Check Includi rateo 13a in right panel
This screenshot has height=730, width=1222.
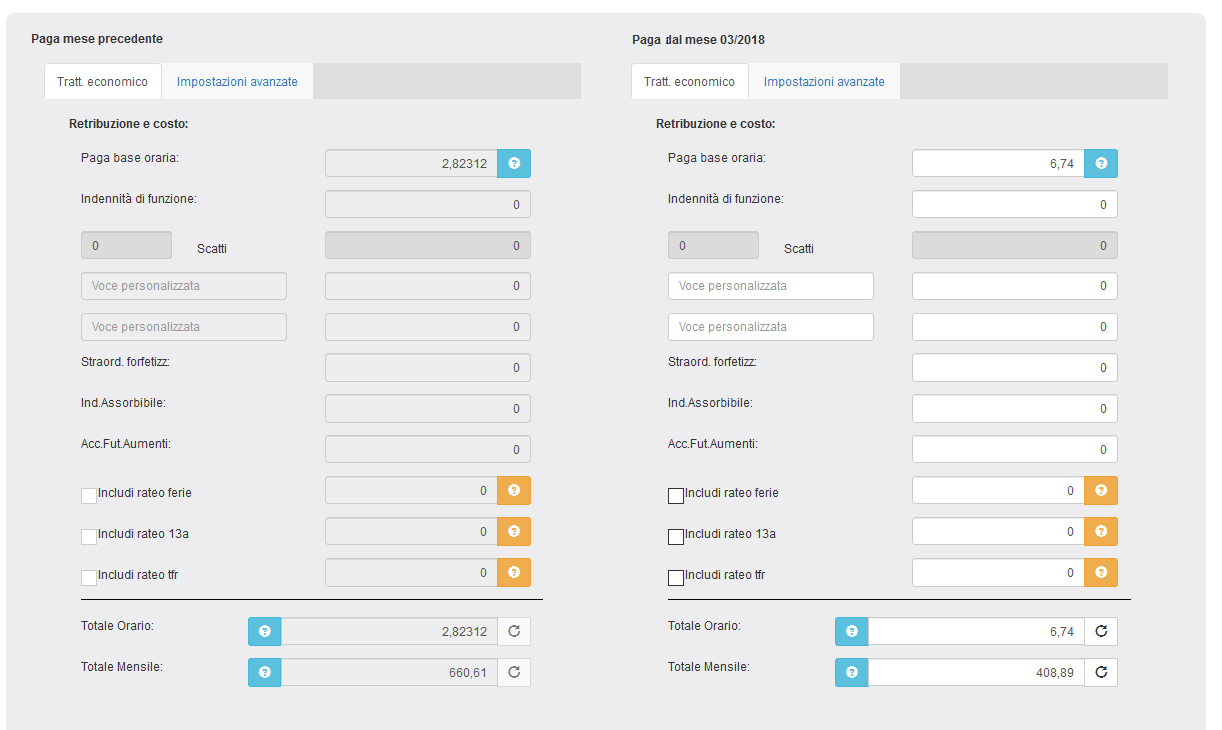pos(676,536)
